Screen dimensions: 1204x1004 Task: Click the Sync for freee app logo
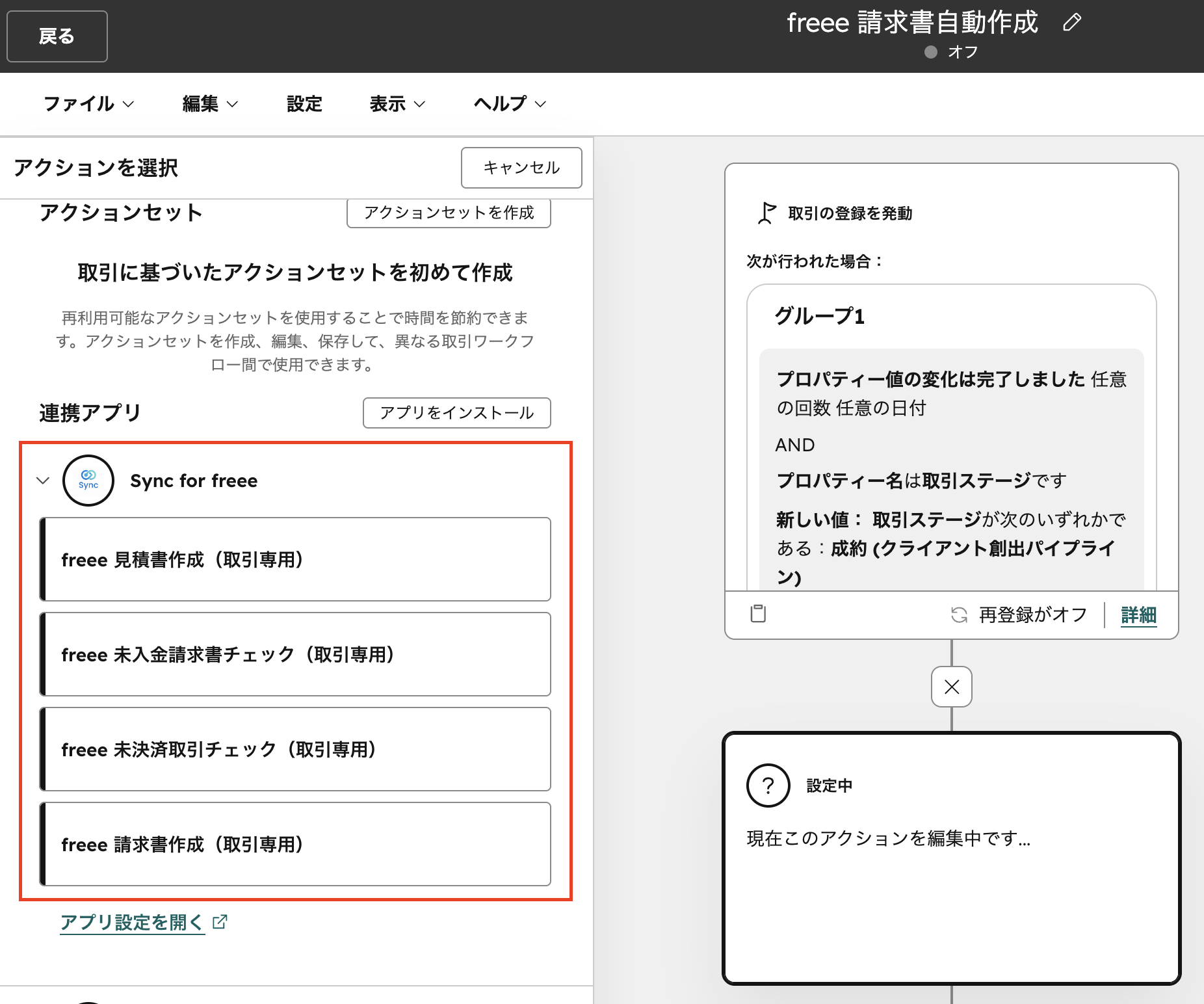click(x=88, y=481)
